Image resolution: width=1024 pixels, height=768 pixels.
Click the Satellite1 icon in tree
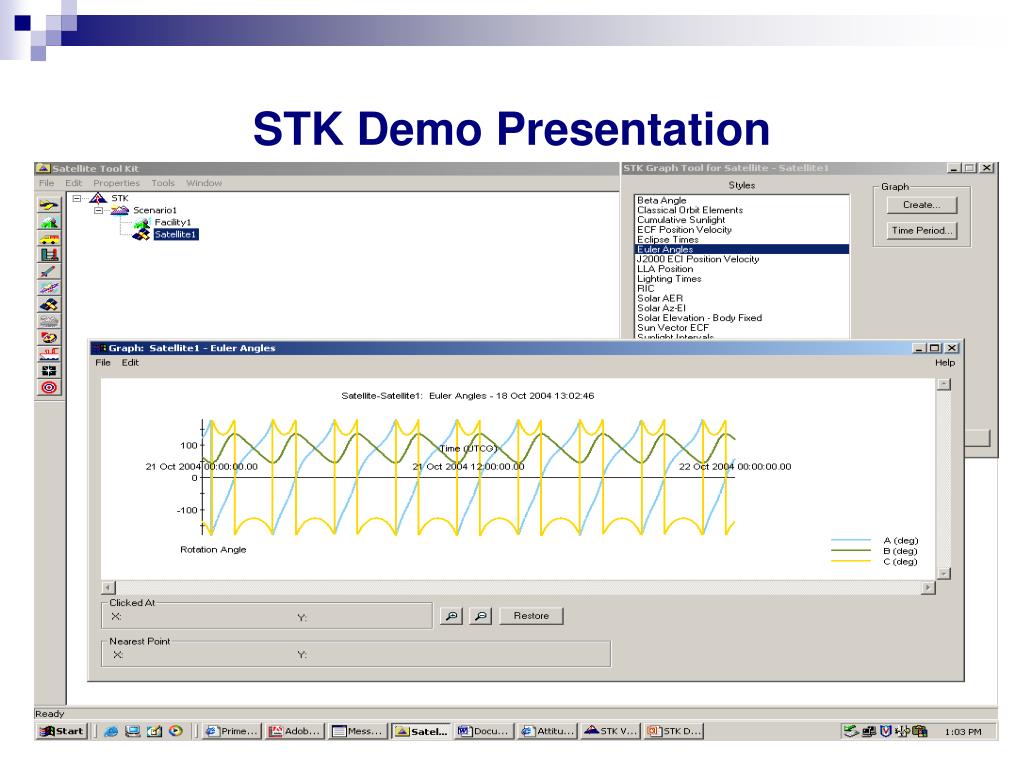point(142,234)
